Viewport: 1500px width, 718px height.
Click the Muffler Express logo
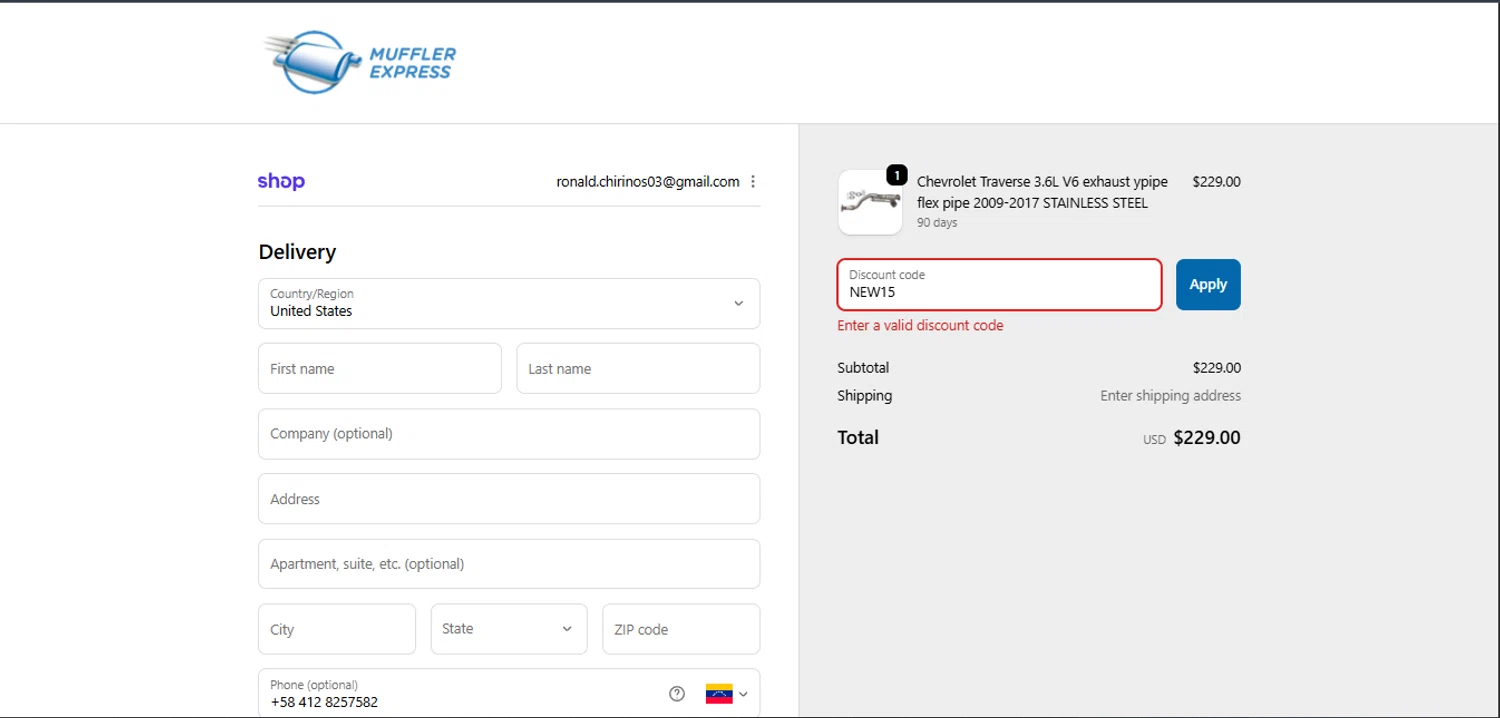360,62
